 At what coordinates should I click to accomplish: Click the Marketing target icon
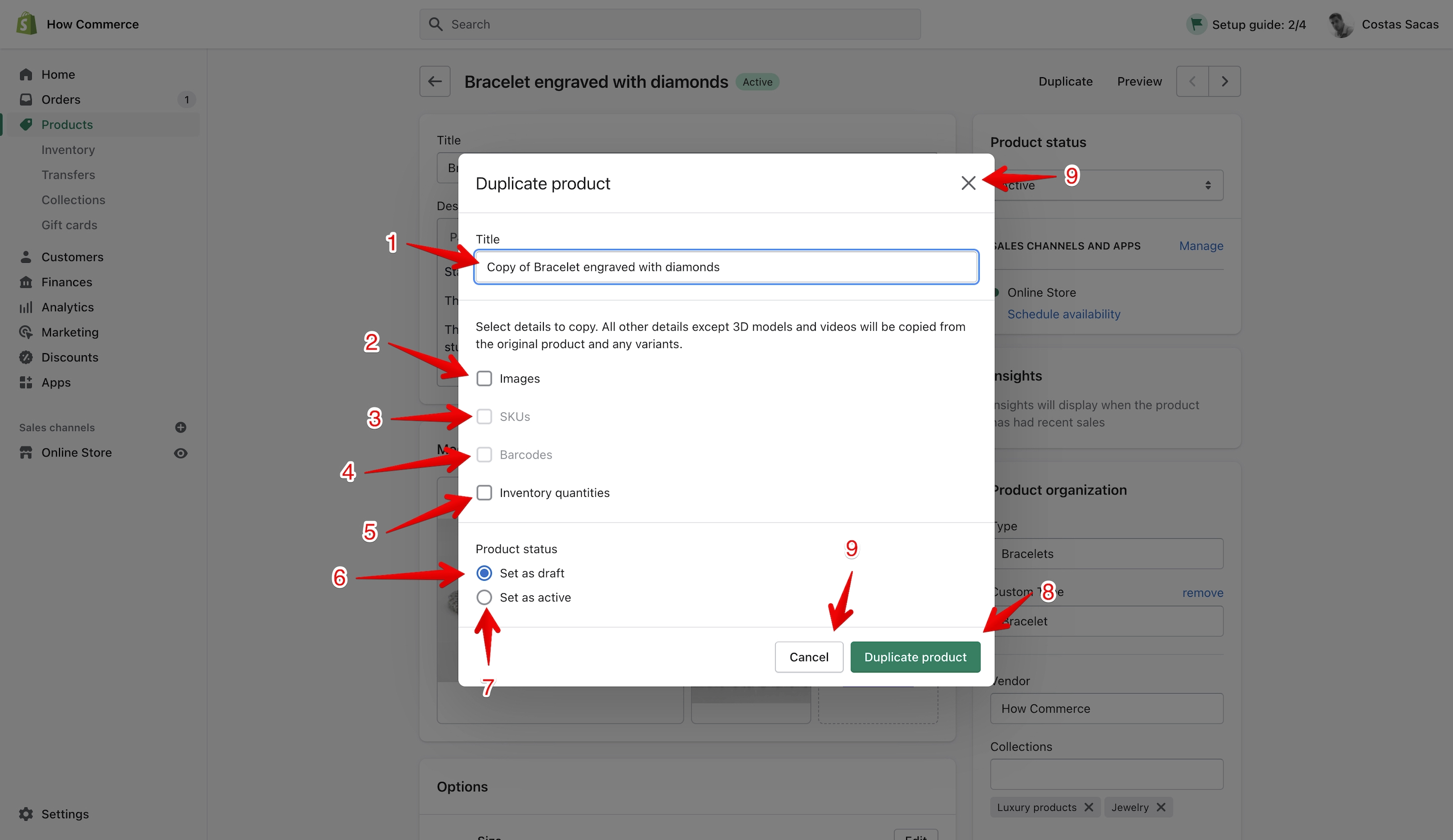click(x=26, y=332)
